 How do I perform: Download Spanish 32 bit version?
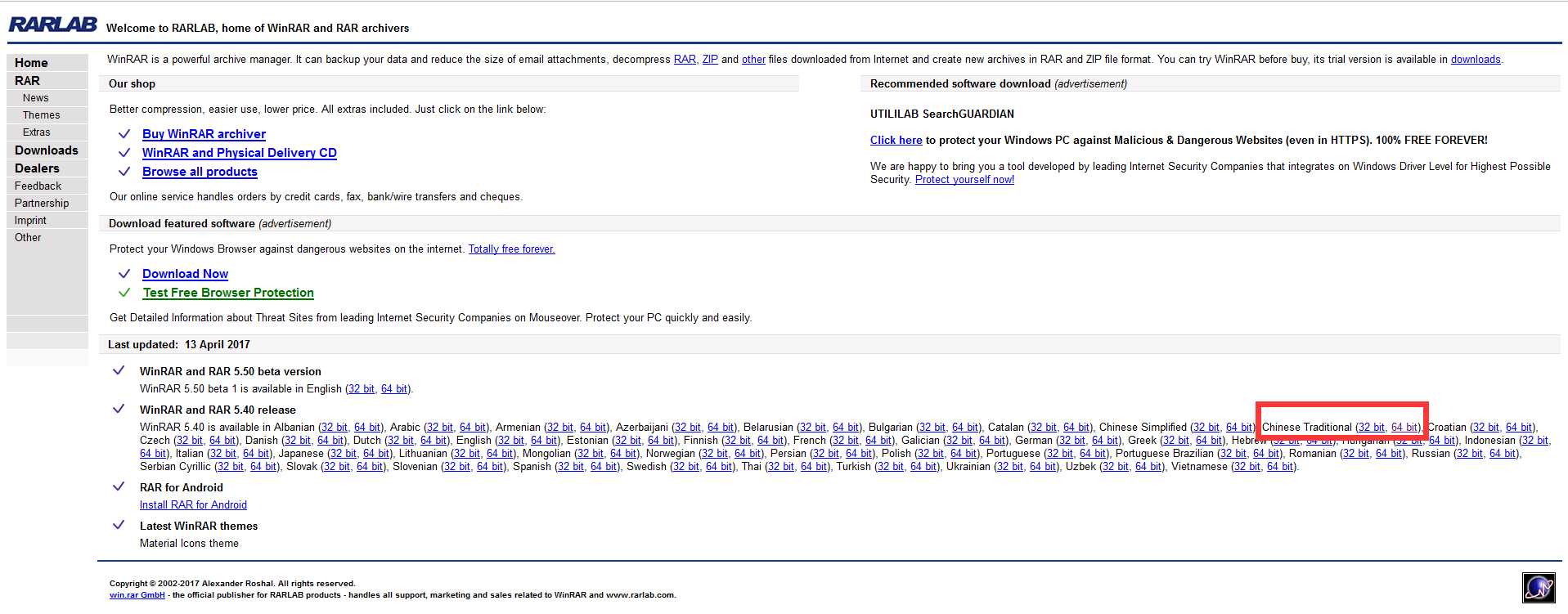pyautogui.click(x=571, y=467)
